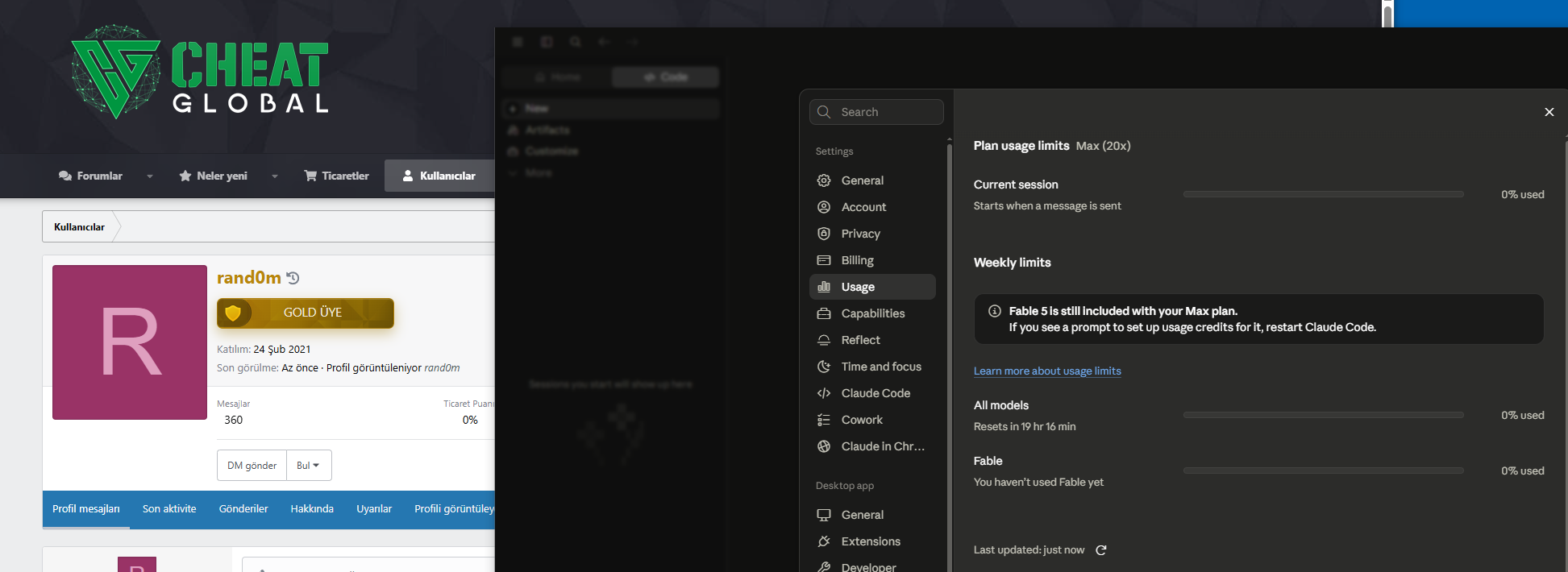Open Developer settings at list bottom
Image resolution: width=1568 pixels, height=572 pixels.
(872, 566)
